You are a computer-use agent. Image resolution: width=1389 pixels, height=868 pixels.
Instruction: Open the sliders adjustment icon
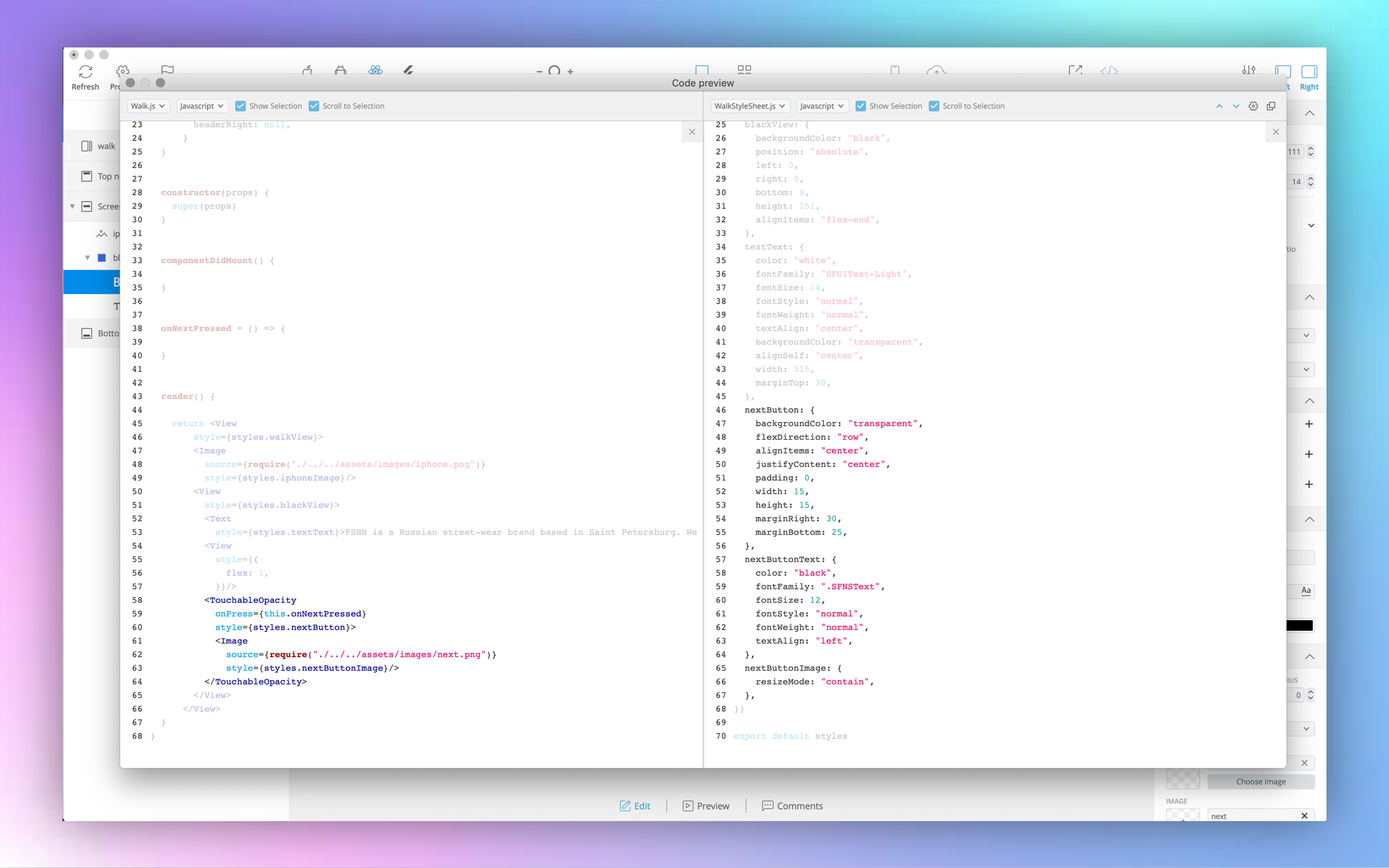point(1249,70)
